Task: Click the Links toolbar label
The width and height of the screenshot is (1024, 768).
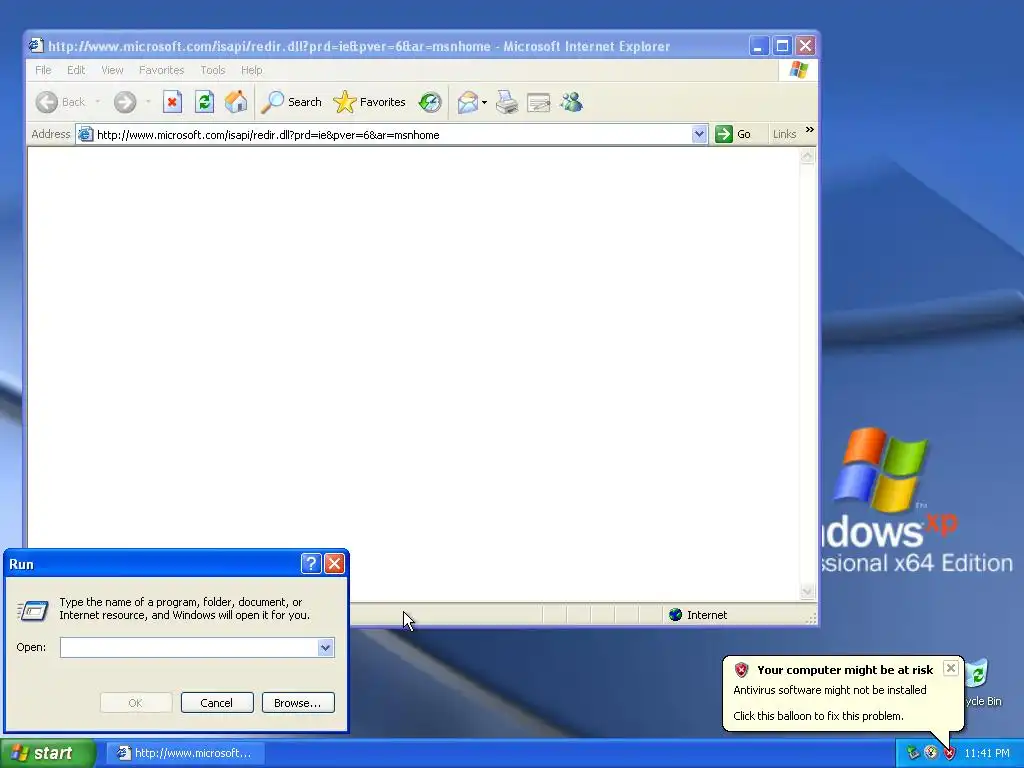Action: click(x=784, y=134)
